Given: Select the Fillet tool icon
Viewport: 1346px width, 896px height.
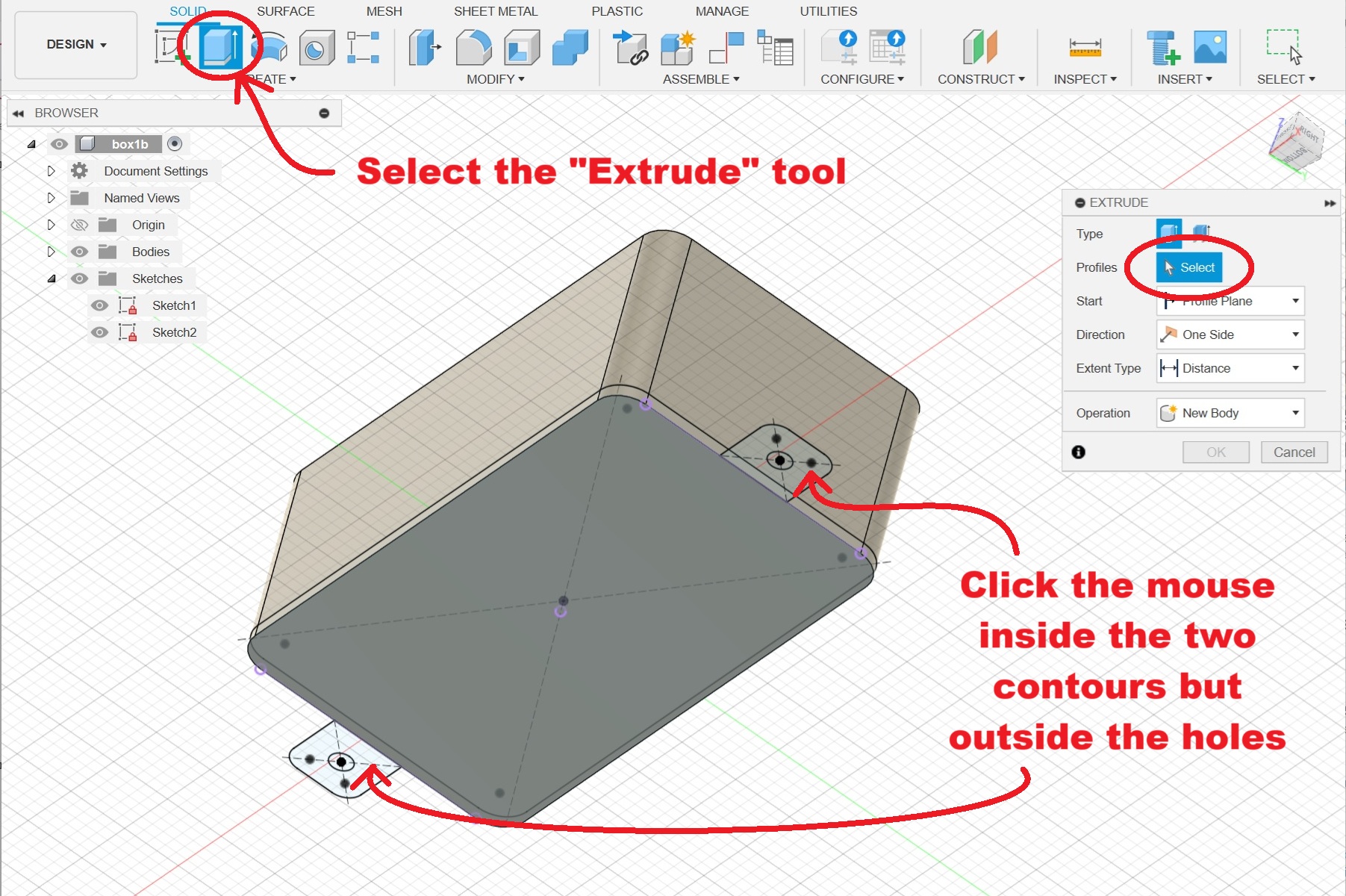Looking at the screenshot, I should (x=473, y=48).
